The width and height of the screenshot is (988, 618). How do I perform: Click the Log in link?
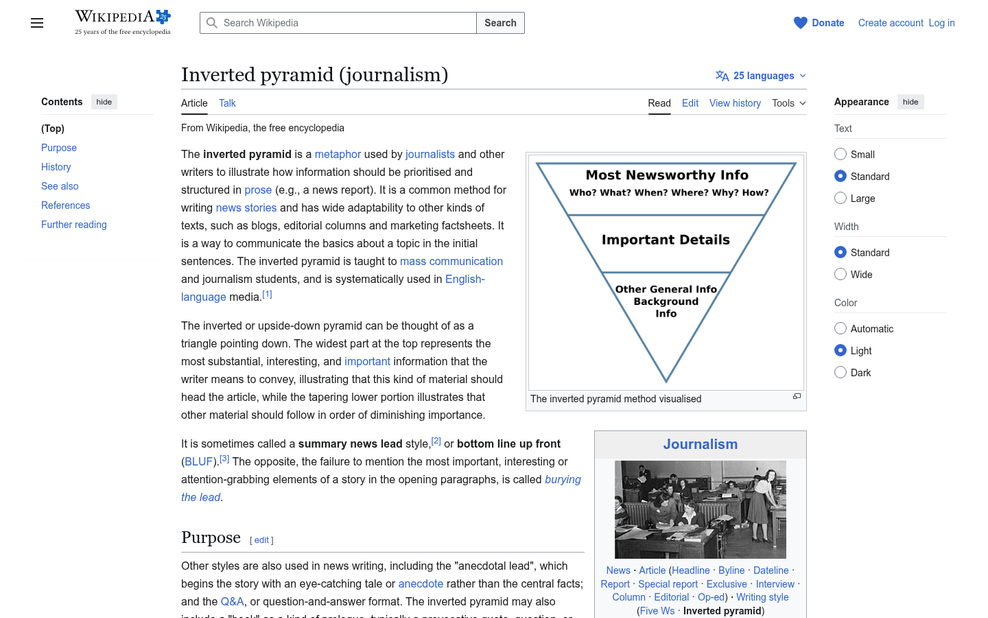pos(941,23)
